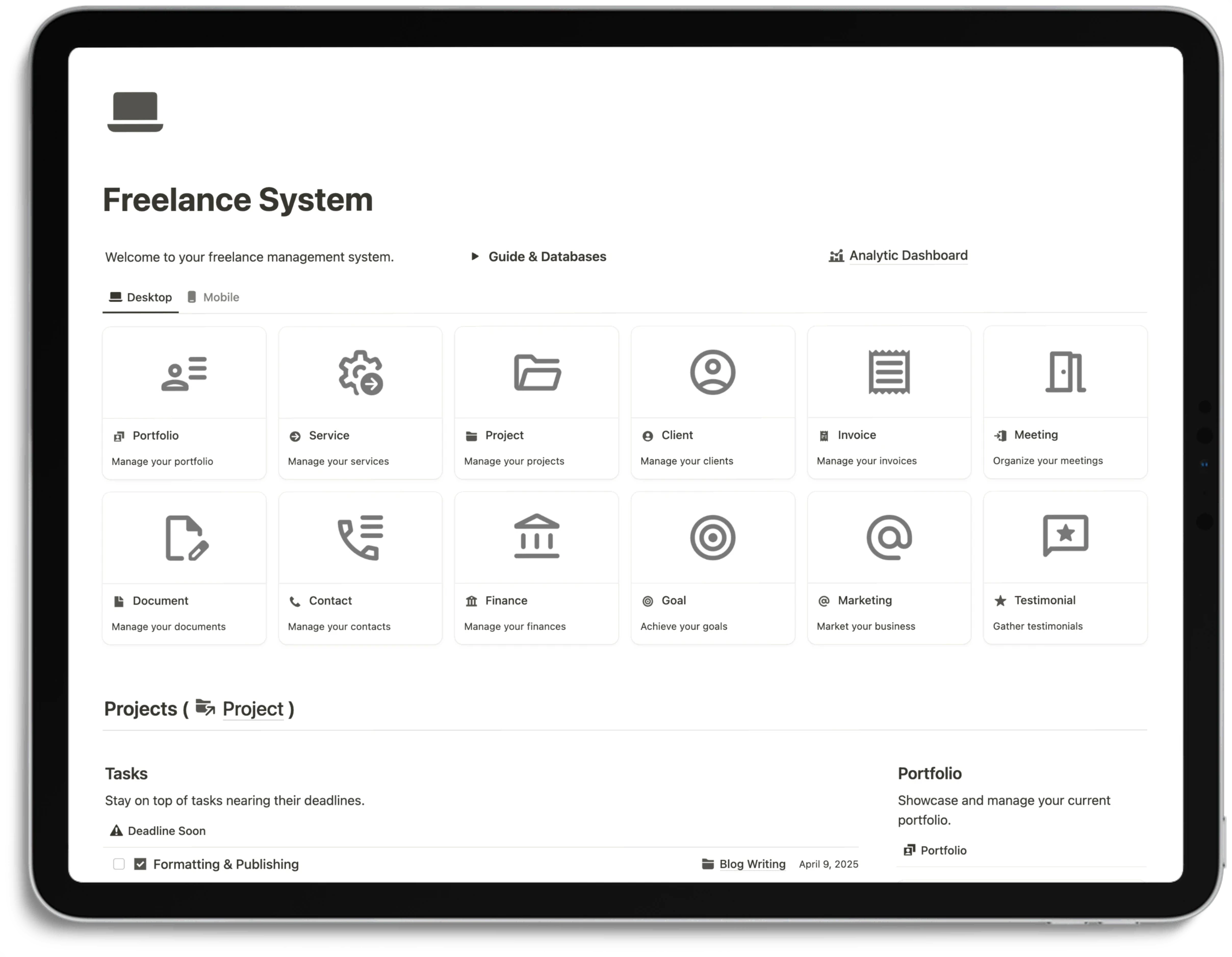Click the linked folder icon in Projects heading

pyautogui.click(x=206, y=708)
